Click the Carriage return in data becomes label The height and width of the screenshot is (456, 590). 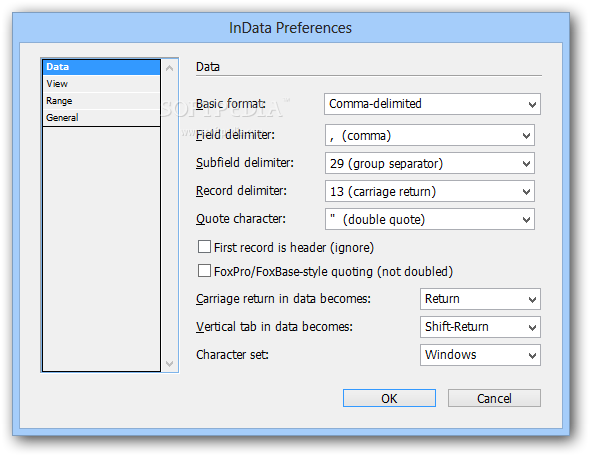(283, 298)
